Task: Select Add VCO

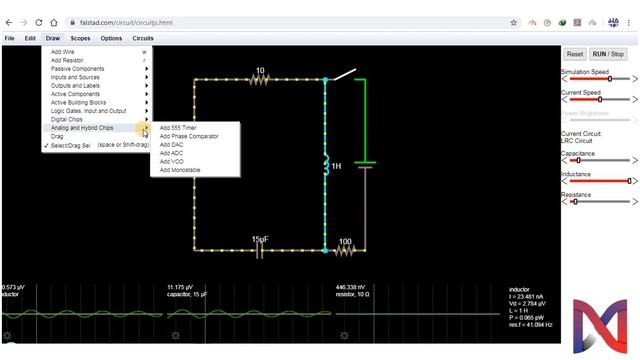Action: pyautogui.click(x=195, y=162)
